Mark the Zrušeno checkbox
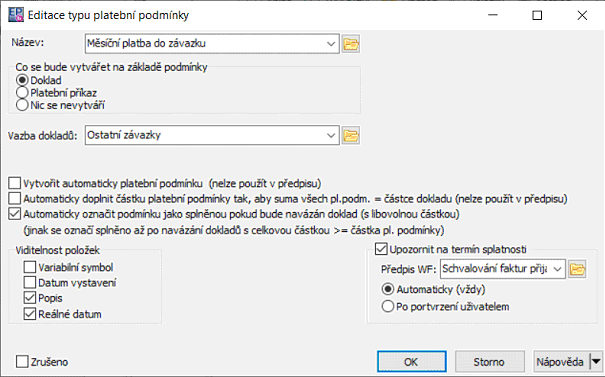The width and height of the screenshot is (605, 377). click(22, 362)
